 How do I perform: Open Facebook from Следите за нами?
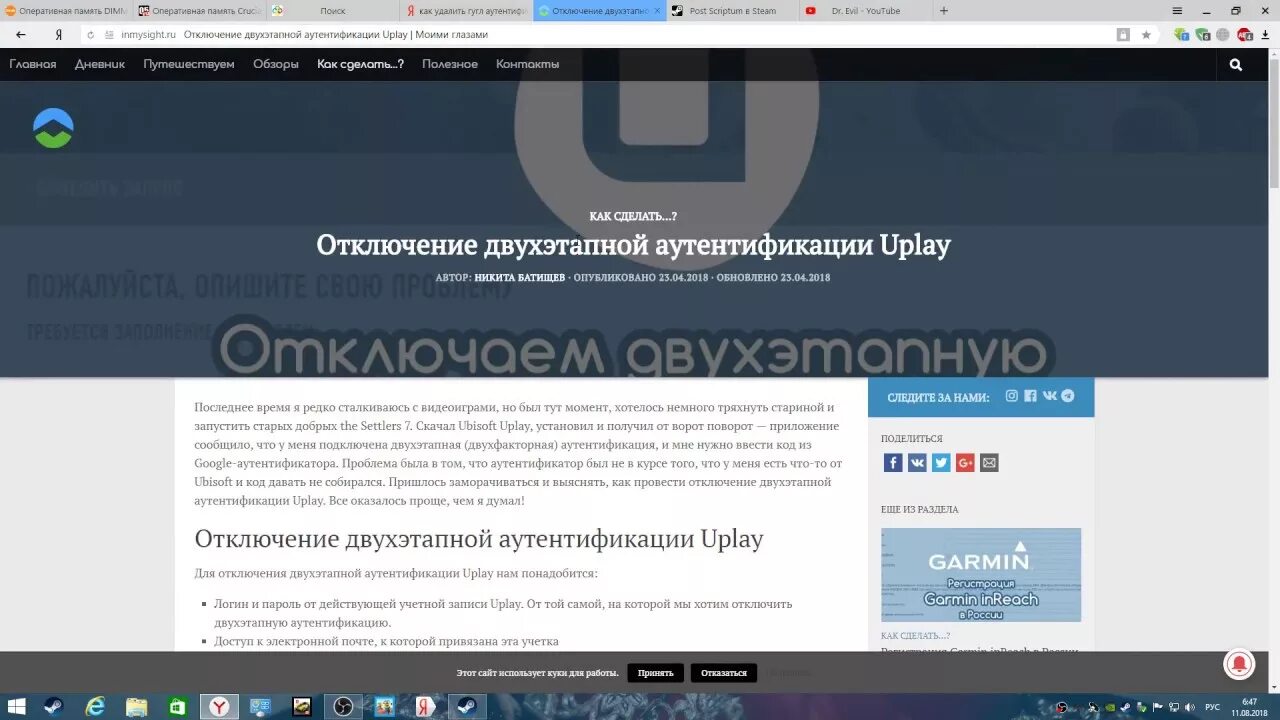click(x=1030, y=396)
